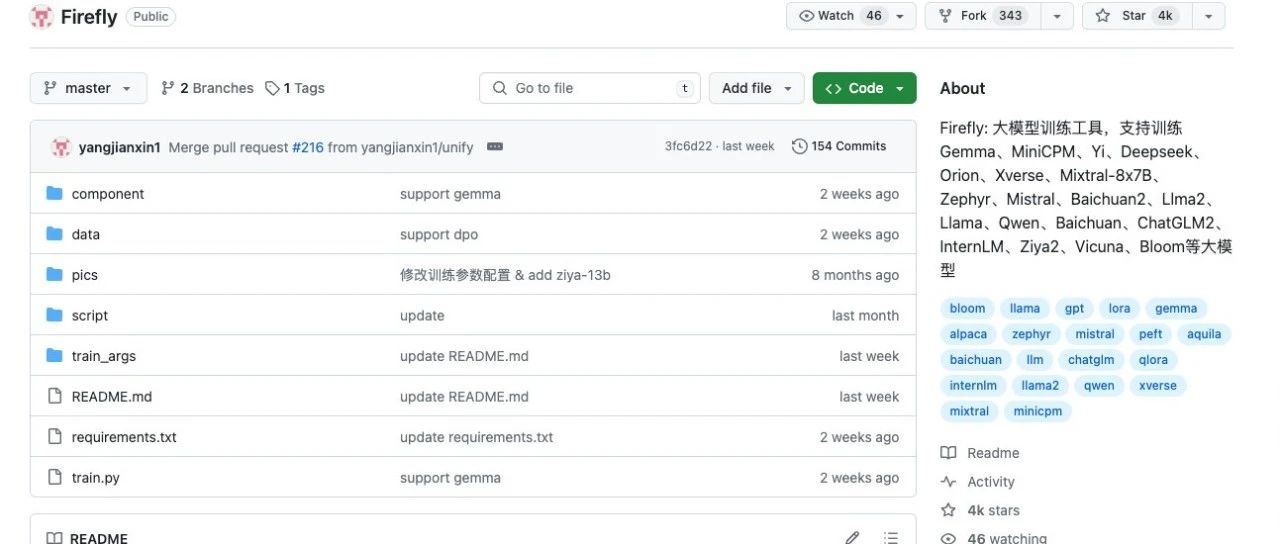Image resolution: width=1280 pixels, height=544 pixels.
Task: Click the star icon beside 4k stars
Action: coord(948,510)
